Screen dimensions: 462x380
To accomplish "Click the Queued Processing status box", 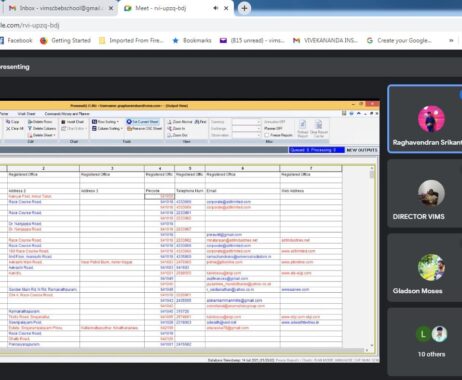I will tap(316, 150).
